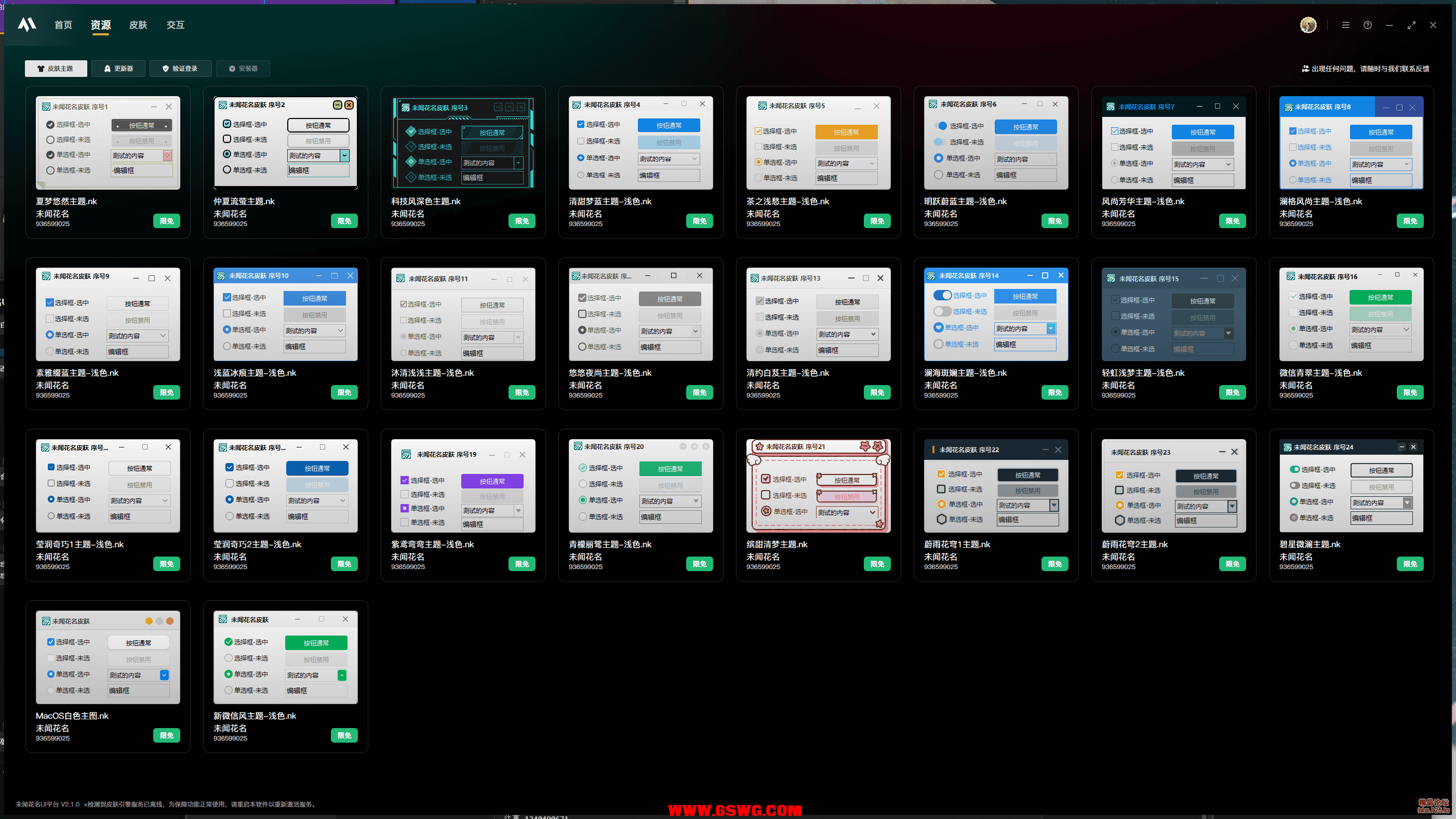Screen dimensions: 1456x819
Task: Open the user avatar profile icon
Action: click(1308, 25)
